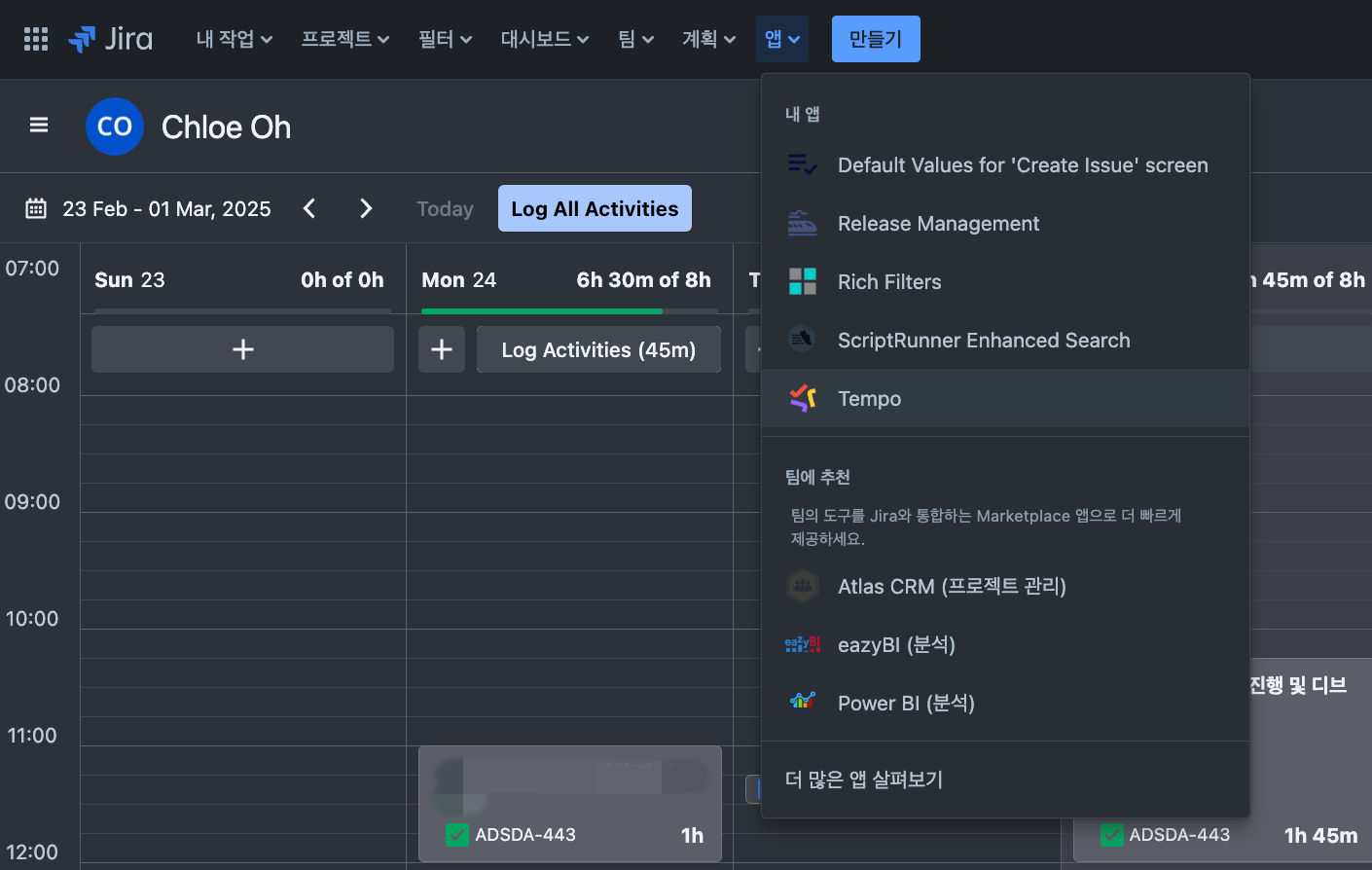Click the Rich Filters app icon
Viewport: 1372px width, 870px height.
[x=803, y=282]
